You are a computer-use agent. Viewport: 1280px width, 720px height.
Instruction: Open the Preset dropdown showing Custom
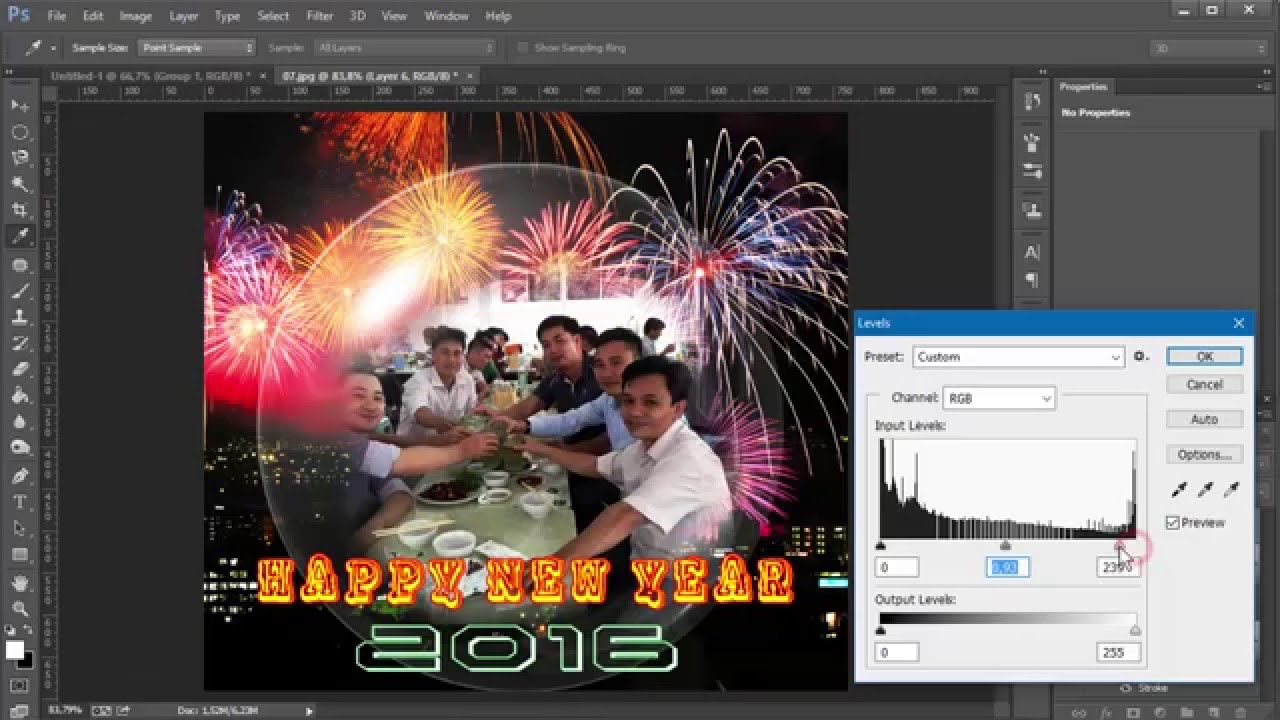1018,357
